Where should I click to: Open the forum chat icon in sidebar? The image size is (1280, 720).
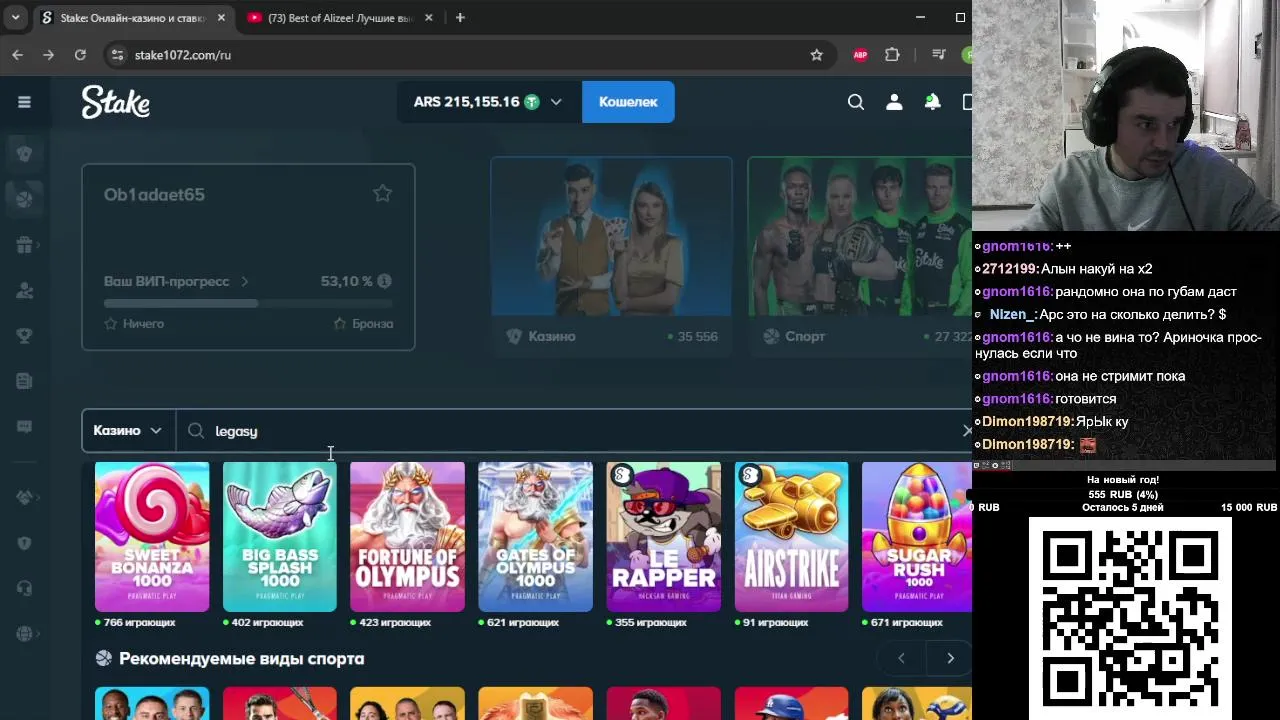coord(24,427)
